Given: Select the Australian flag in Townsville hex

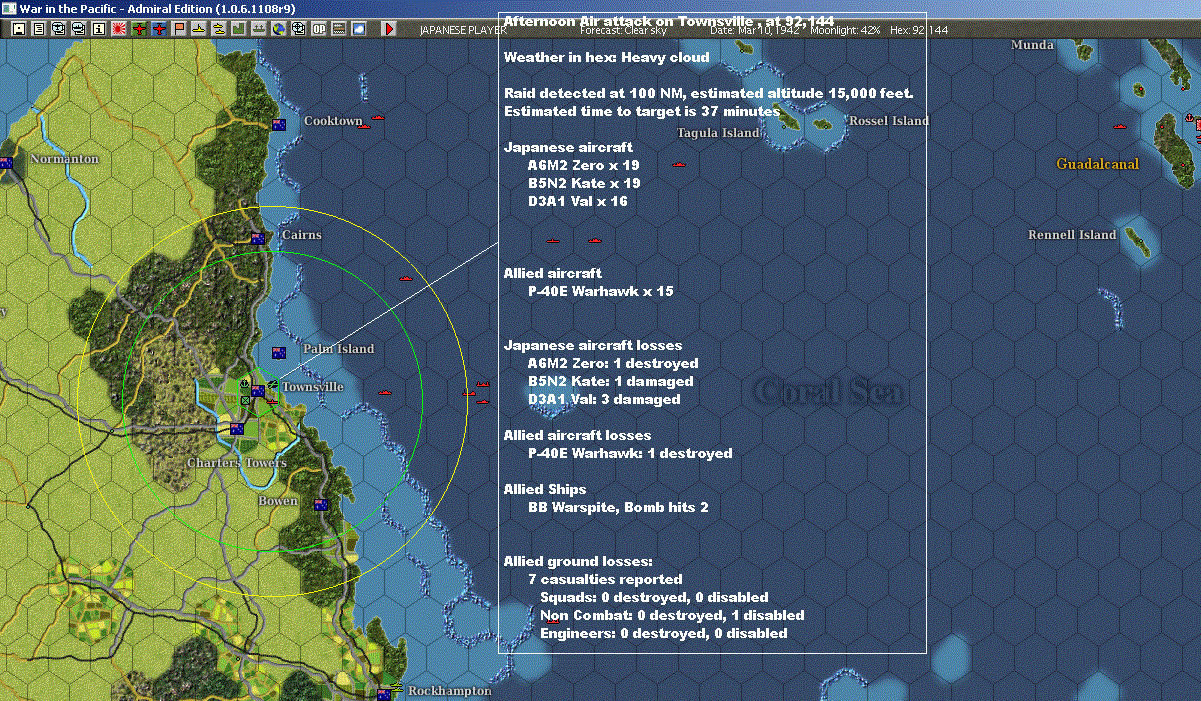Looking at the screenshot, I should click(x=258, y=391).
